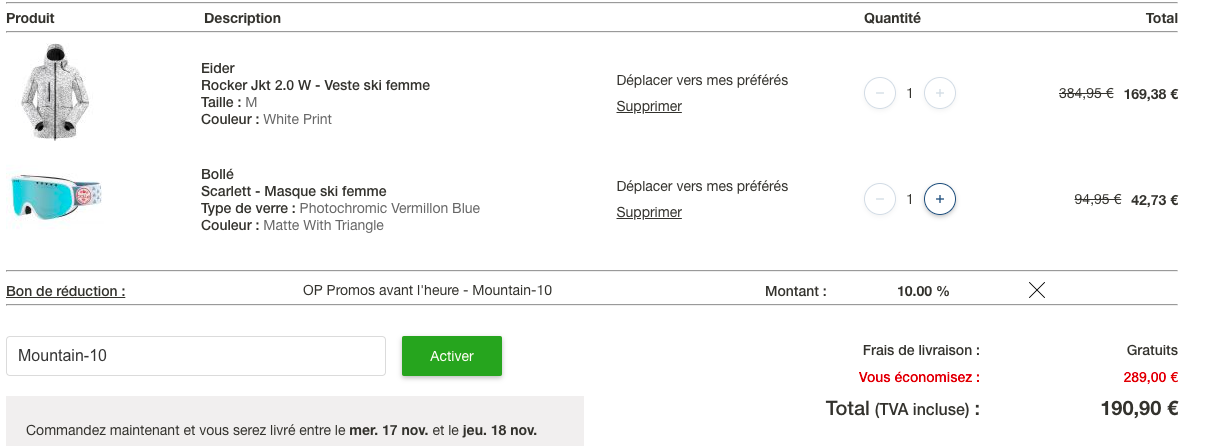Click the Quantité column header
1217x446 pixels.
point(892,18)
